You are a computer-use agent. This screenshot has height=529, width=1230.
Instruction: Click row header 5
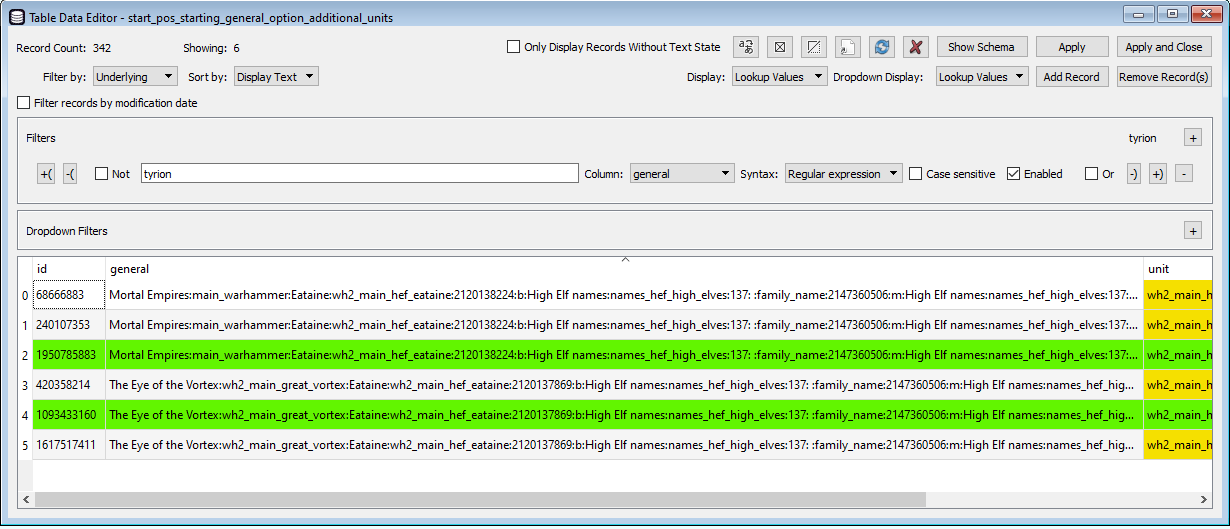point(25,444)
